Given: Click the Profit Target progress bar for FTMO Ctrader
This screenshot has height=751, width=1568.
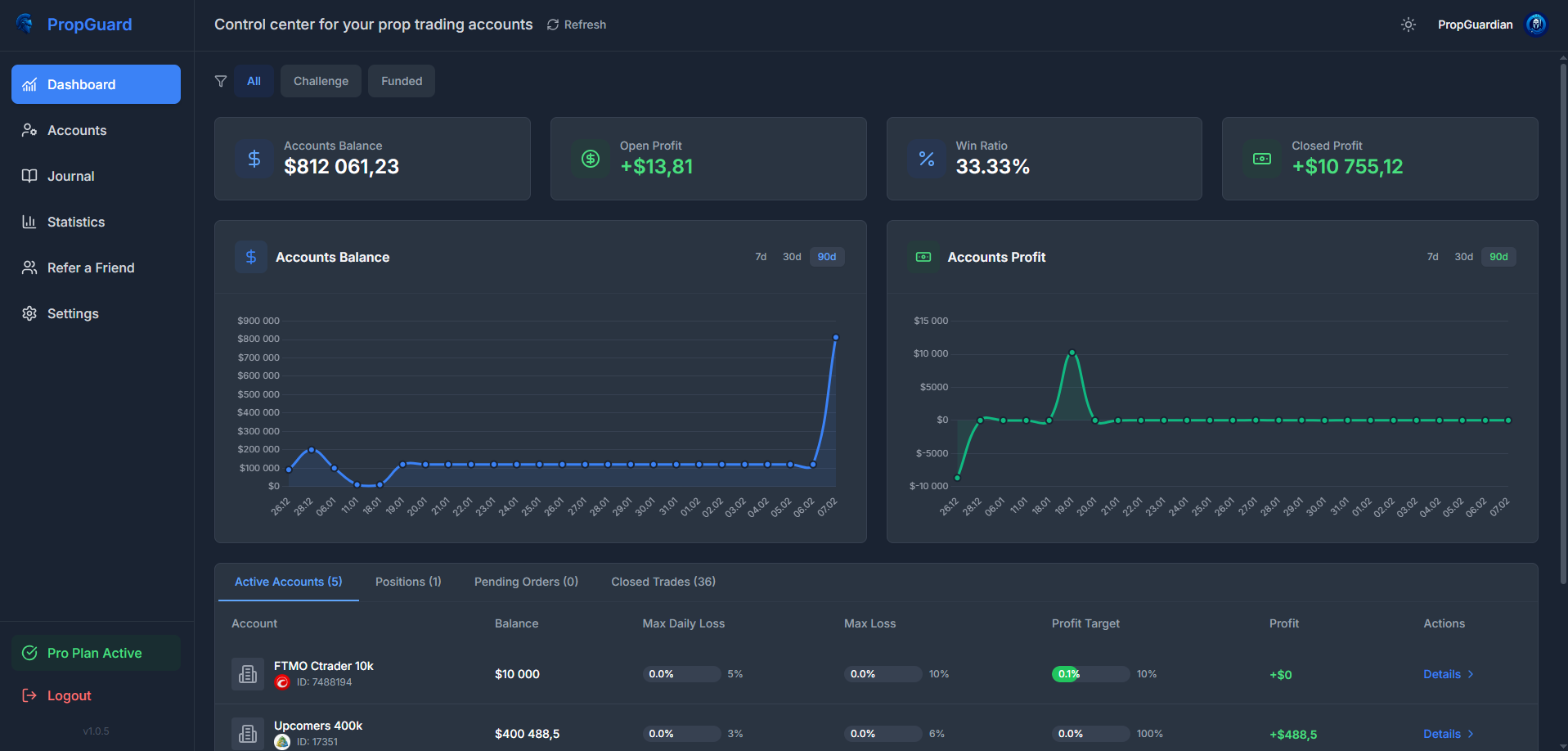Looking at the screenshot, I should (1090, 673).
